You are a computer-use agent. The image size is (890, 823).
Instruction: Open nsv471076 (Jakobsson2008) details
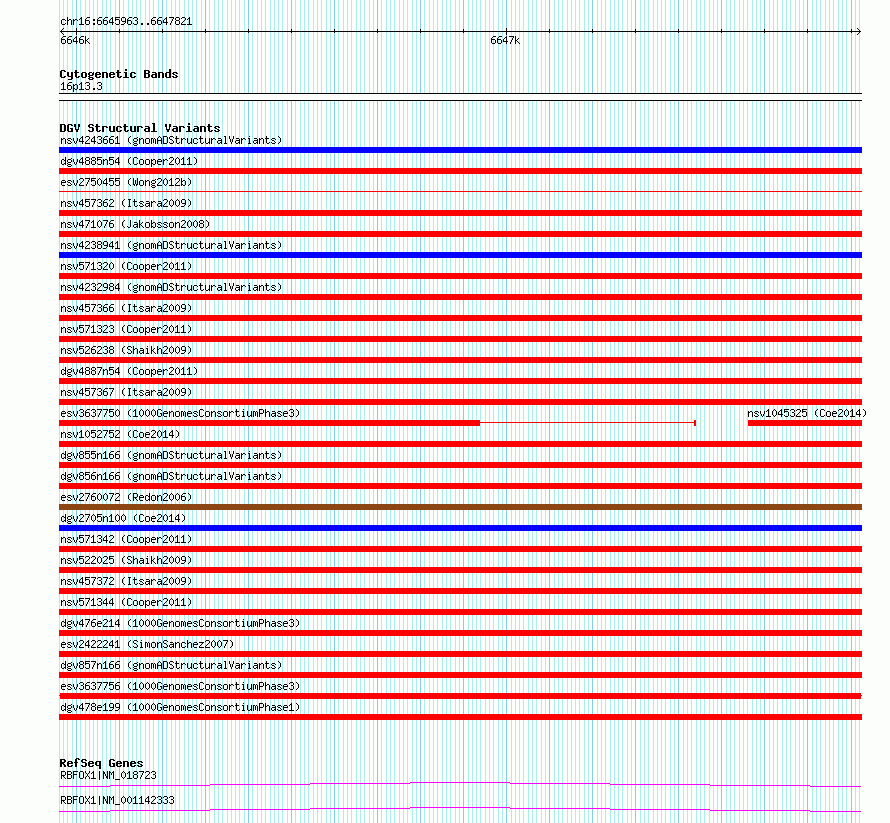(135, 224)
